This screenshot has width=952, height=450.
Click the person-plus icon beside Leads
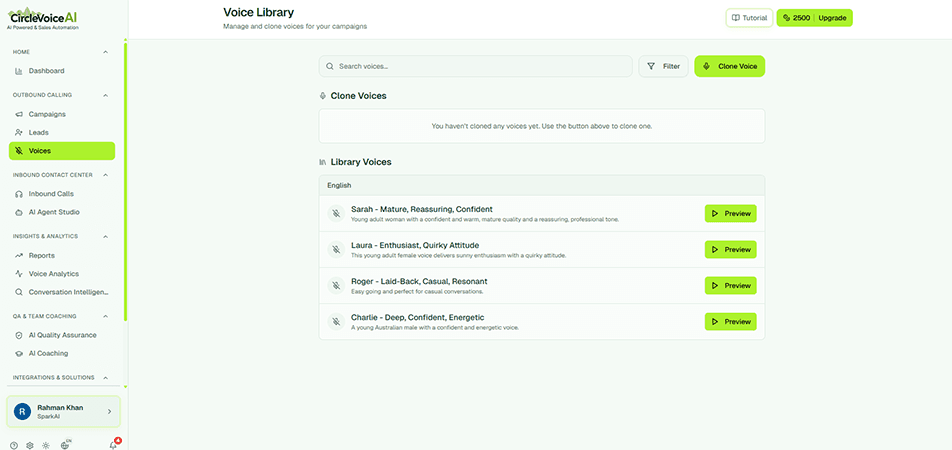tap(19, 132)
